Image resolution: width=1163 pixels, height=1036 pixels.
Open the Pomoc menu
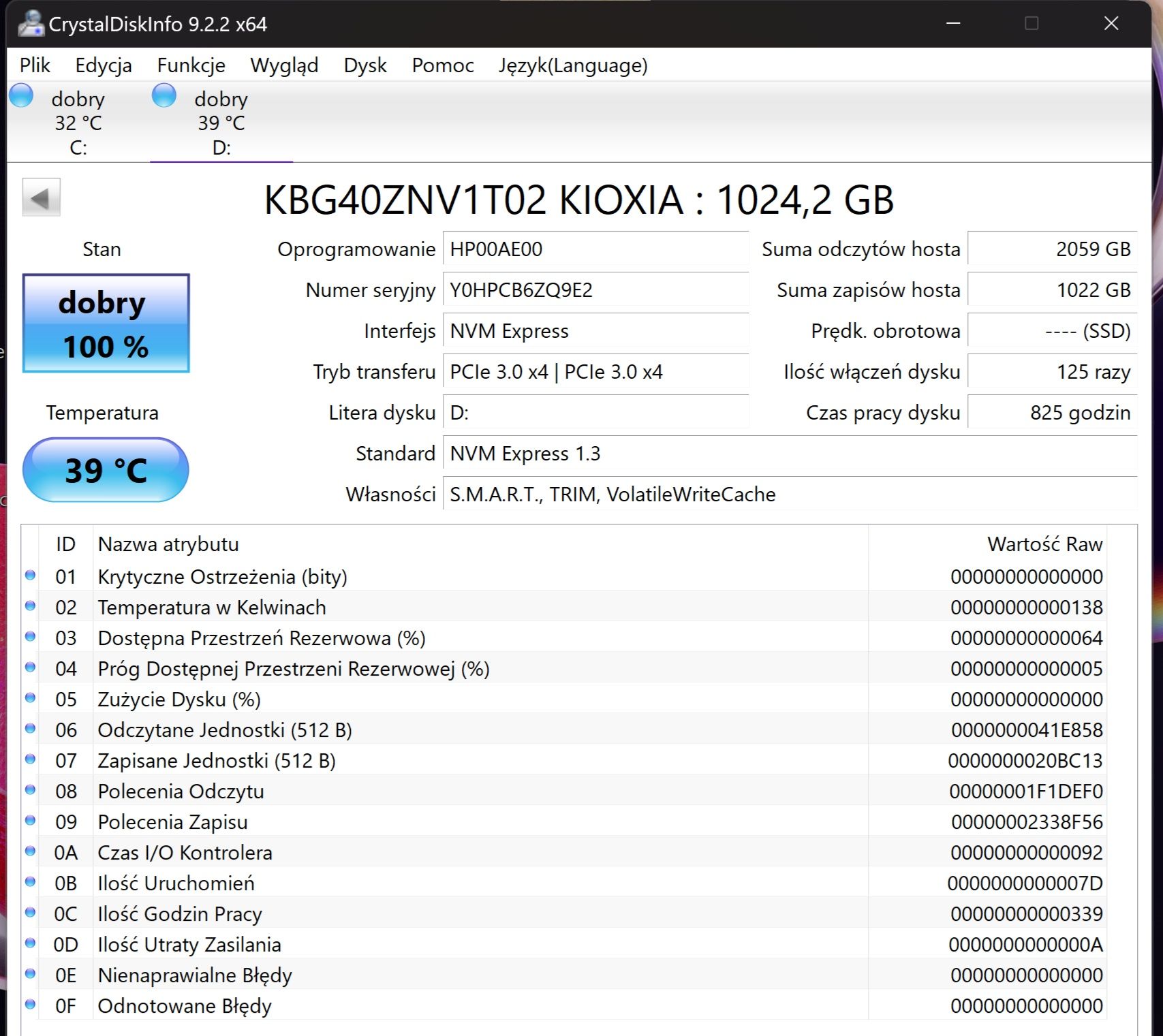443,65
